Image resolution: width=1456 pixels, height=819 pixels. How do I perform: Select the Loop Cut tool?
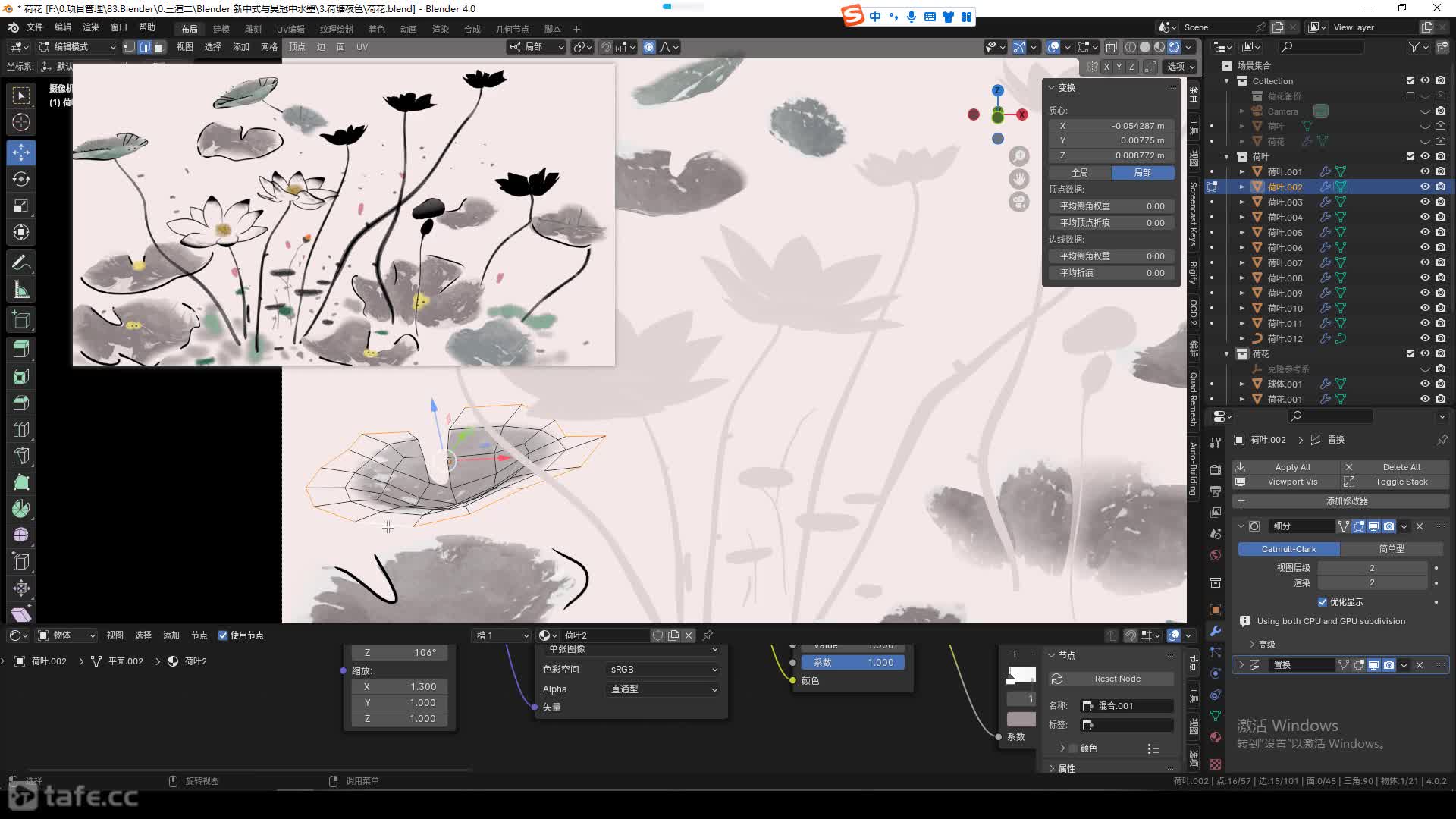click(21, 429)
